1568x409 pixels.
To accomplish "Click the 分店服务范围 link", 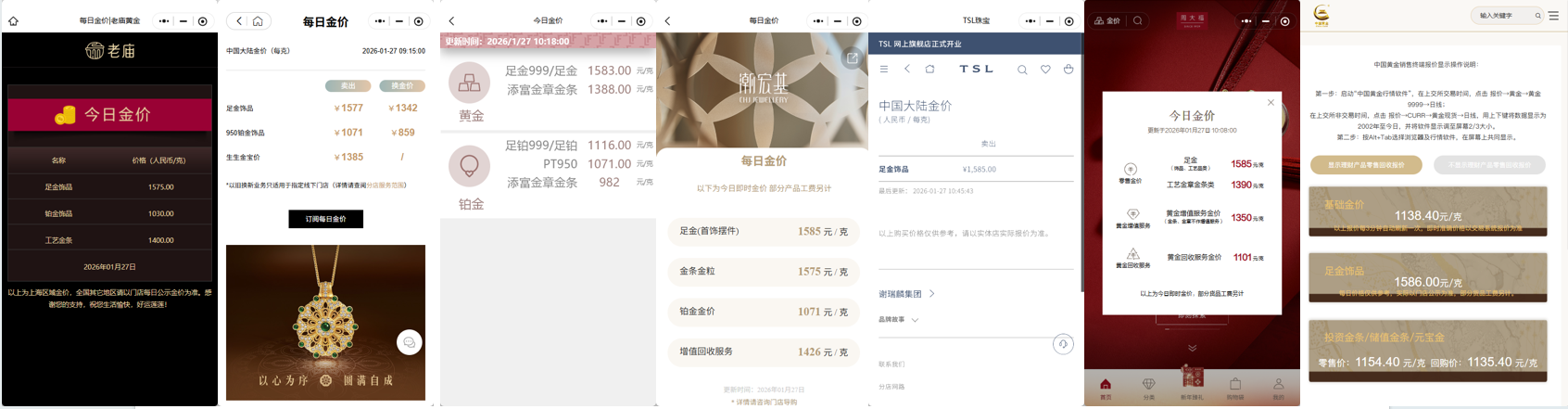I will (386, 185).
